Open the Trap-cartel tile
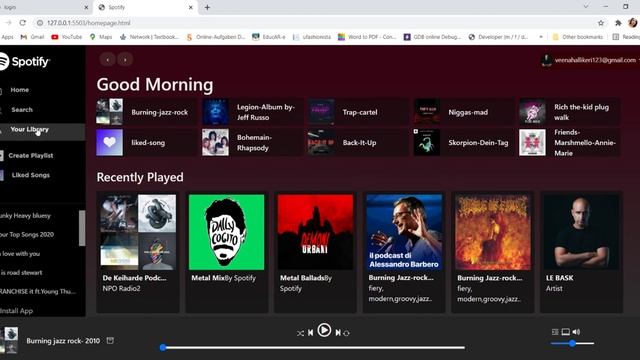The width and height of the screenshot is (640, 360). pyautogui.click(x=358, y=112)
